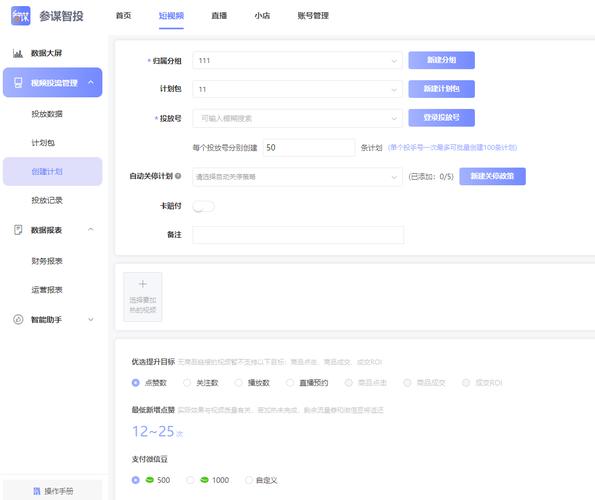Toggle the 卡赔付 switch
The image size is (595, 500).
[x=203, y=206]
